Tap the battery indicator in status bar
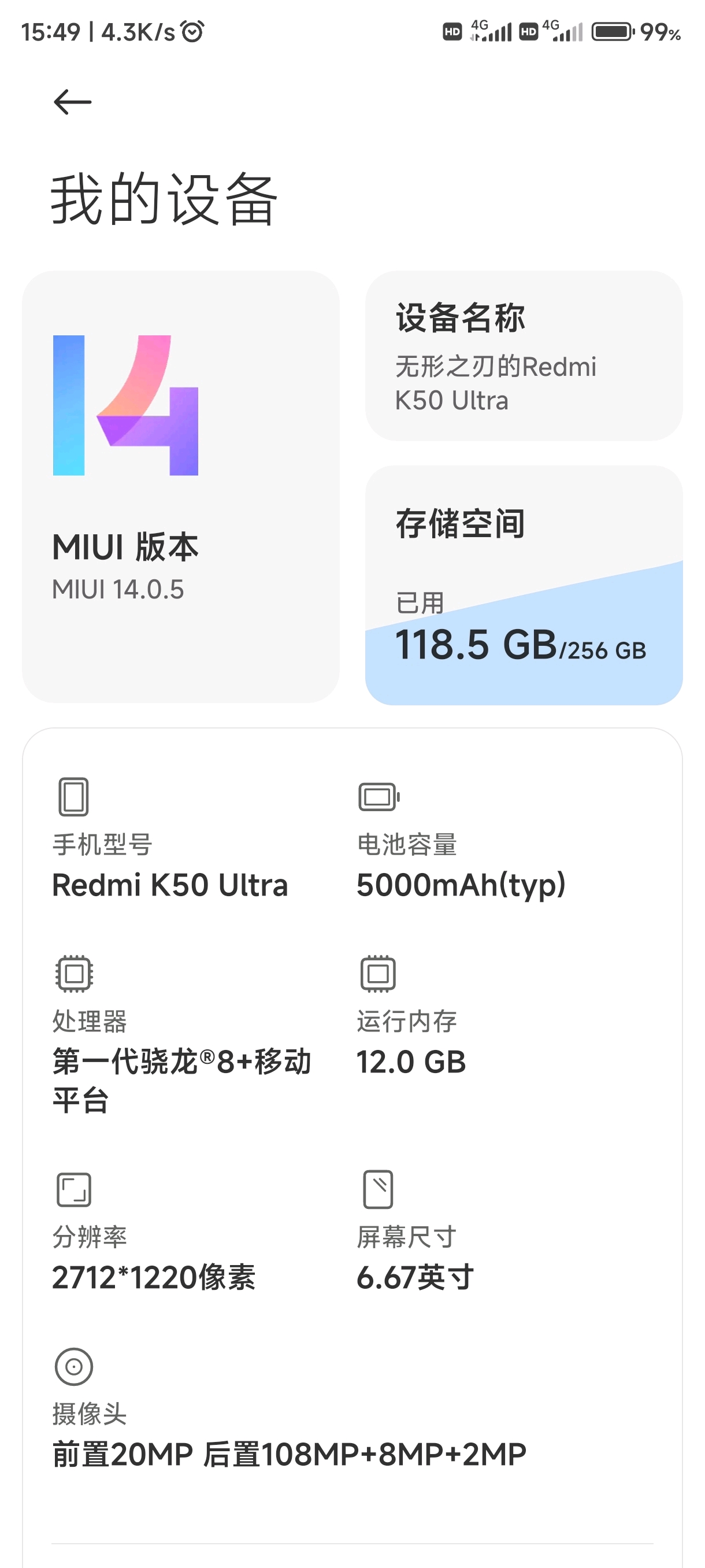Viewport: 705px width, 1568px height. tap(613, 31)
